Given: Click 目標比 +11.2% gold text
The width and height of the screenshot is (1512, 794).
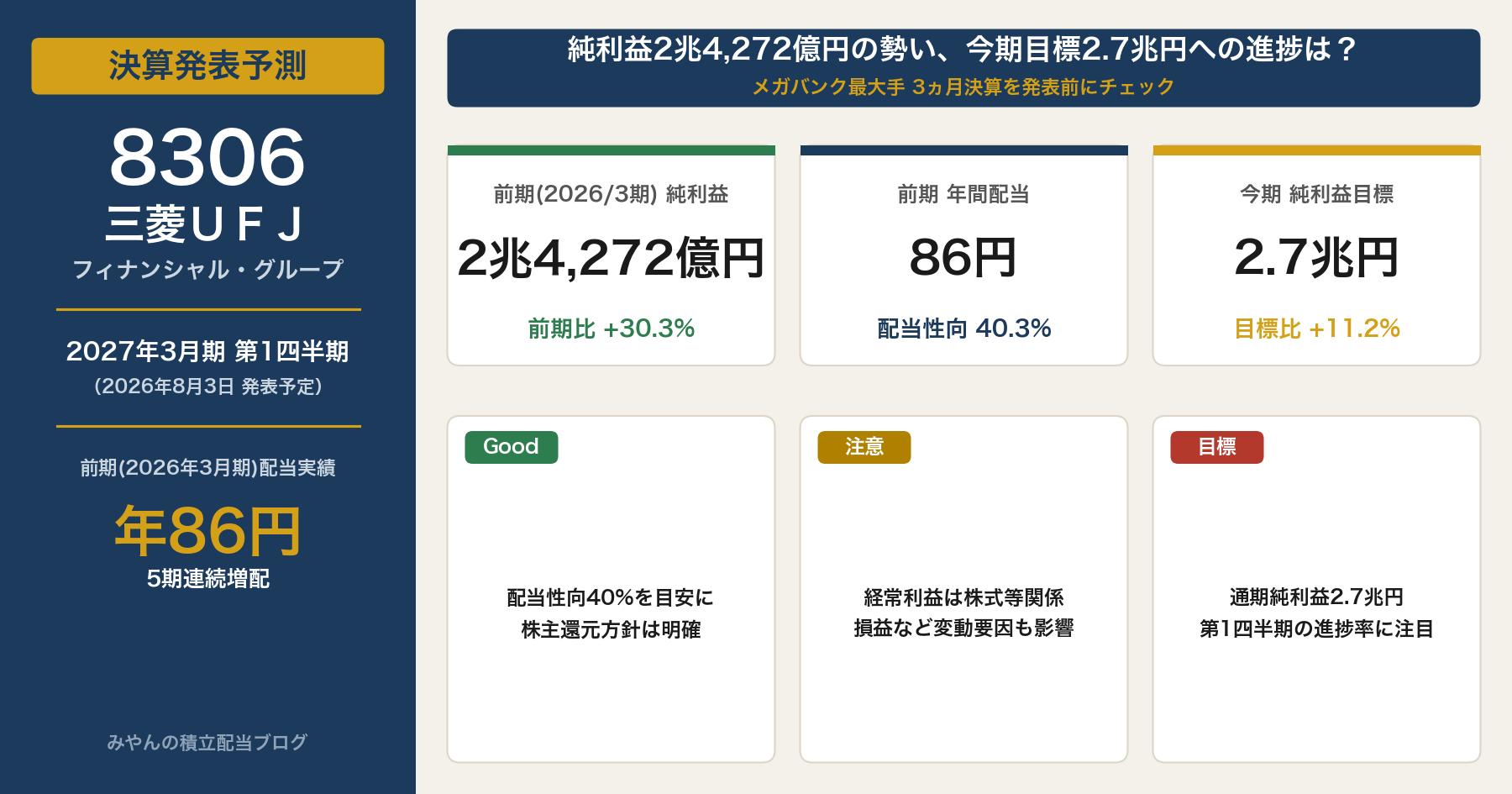Looking at the screenshot, I should click(x=1316, y=329).
